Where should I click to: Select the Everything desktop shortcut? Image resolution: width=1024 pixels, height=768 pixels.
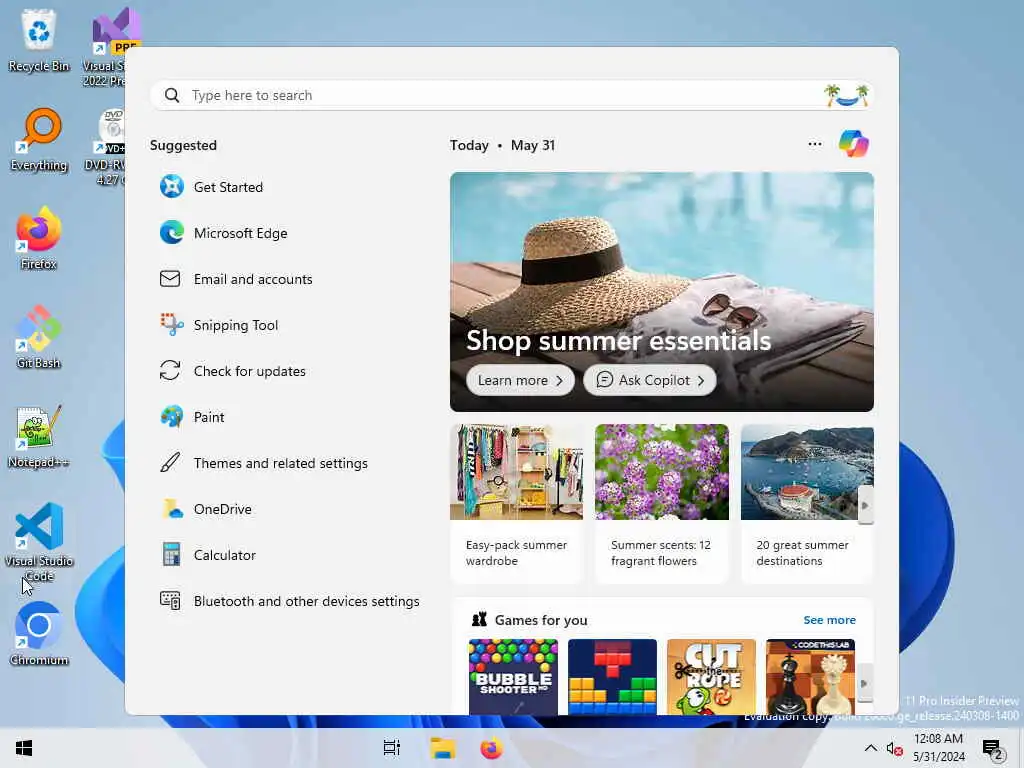pyautogui.click(x=39, y=140)
